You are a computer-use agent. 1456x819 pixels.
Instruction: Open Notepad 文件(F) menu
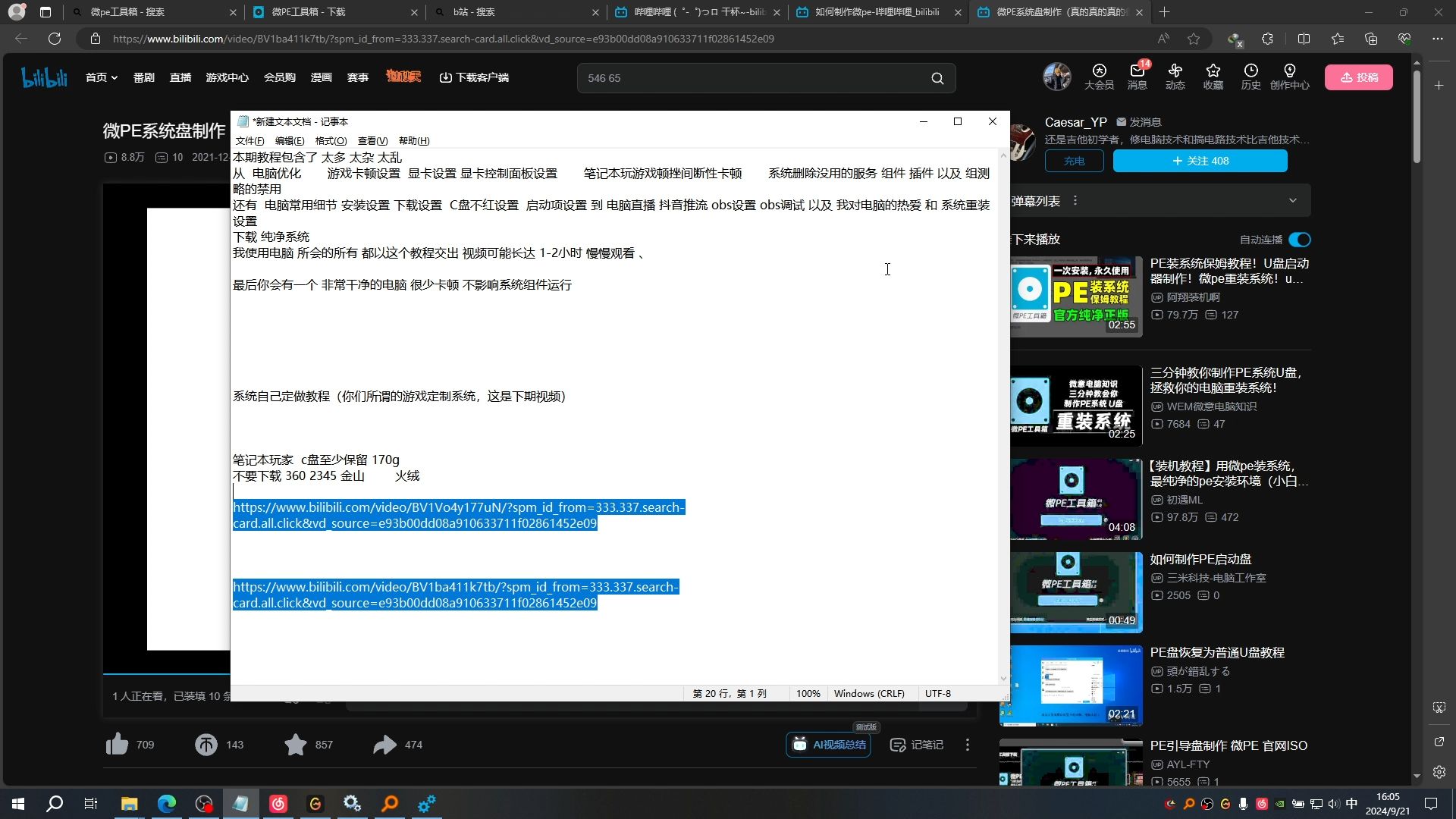point(249,141)
